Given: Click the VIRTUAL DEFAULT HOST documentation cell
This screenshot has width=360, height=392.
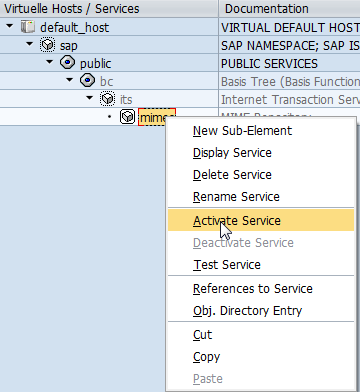Looking at the screenshot, I should (289, 27).
